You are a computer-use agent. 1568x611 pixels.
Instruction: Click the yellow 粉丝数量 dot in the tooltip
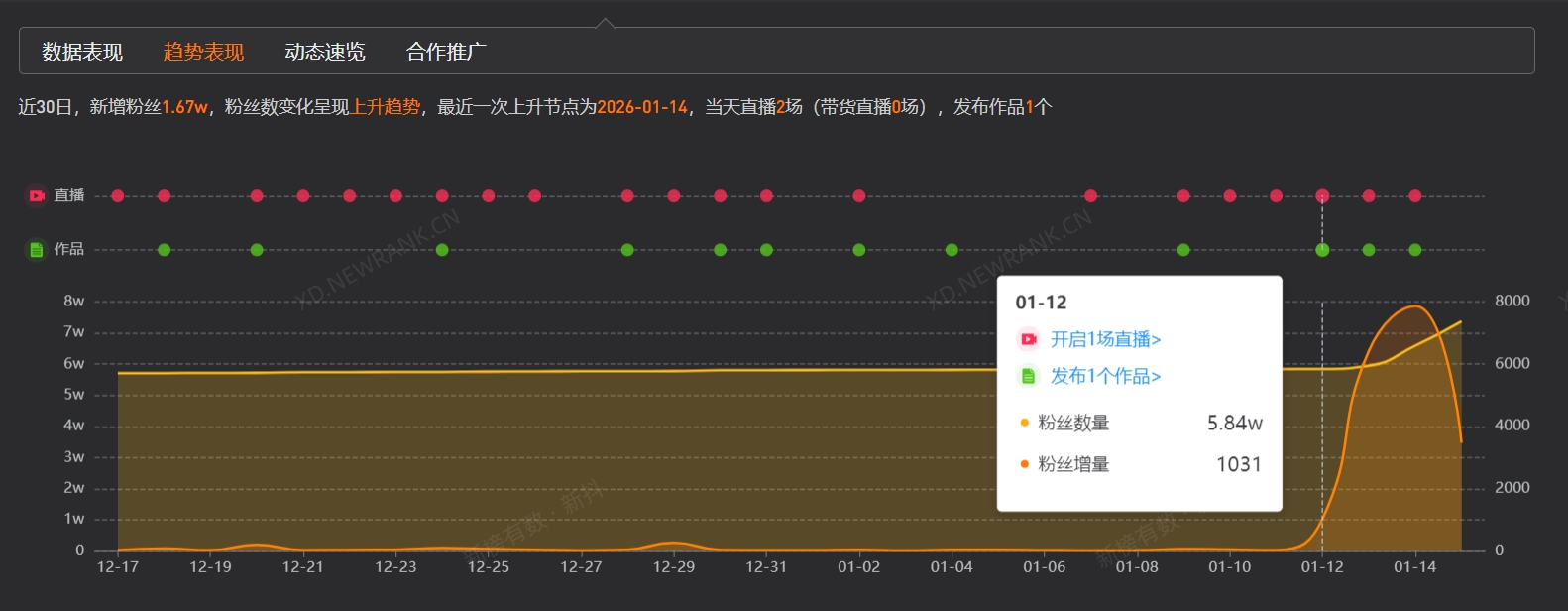pos(1024,423)
